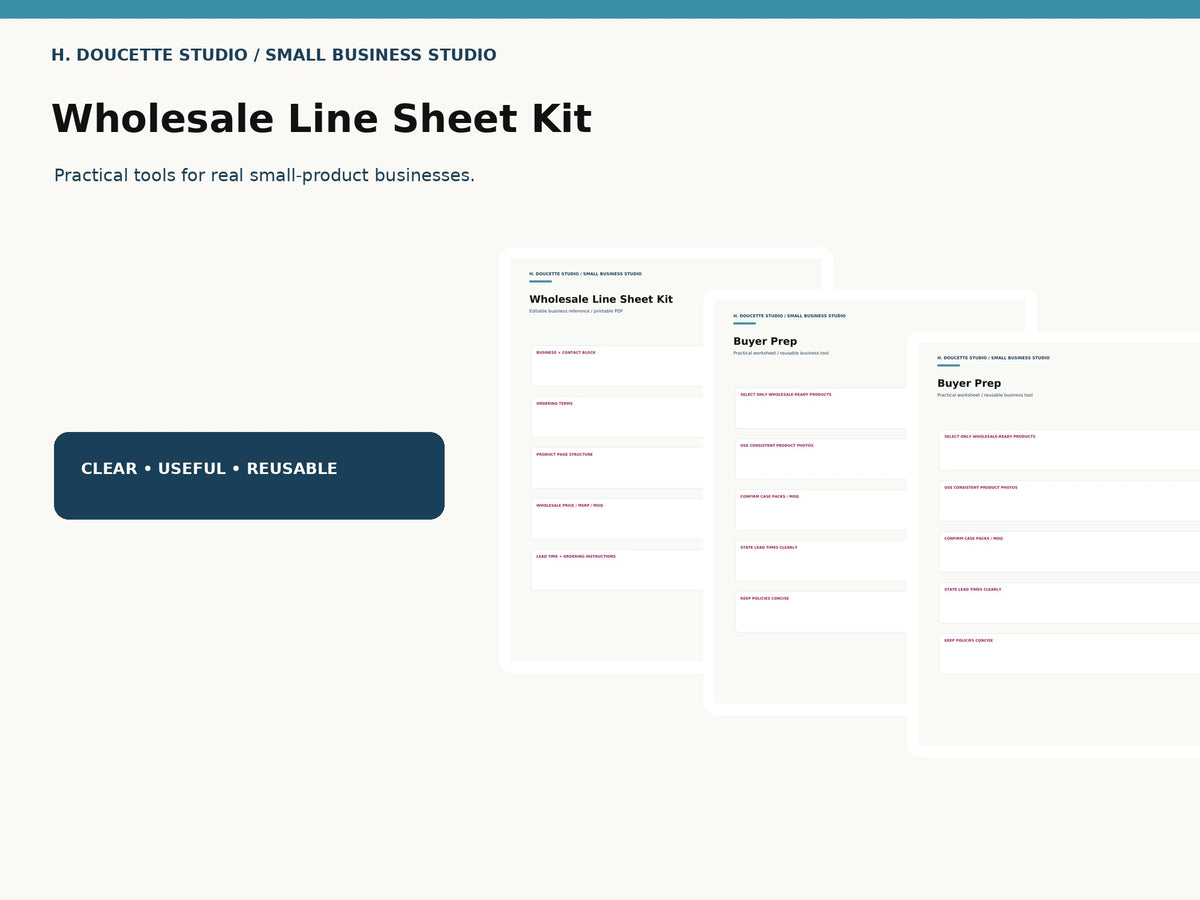Click the "Buyer Prep" title on the middle page
This screenshot has height=900, width=1200.
coord(765,341)
